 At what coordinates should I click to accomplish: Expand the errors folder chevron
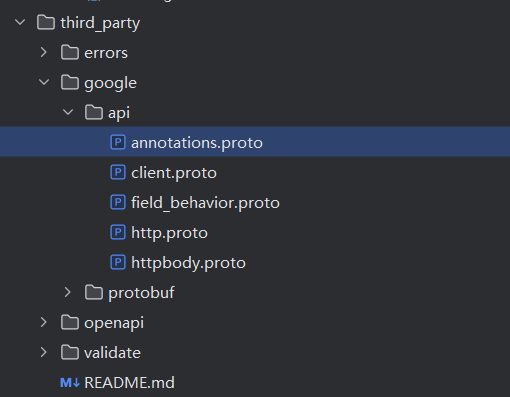(44, 52)
